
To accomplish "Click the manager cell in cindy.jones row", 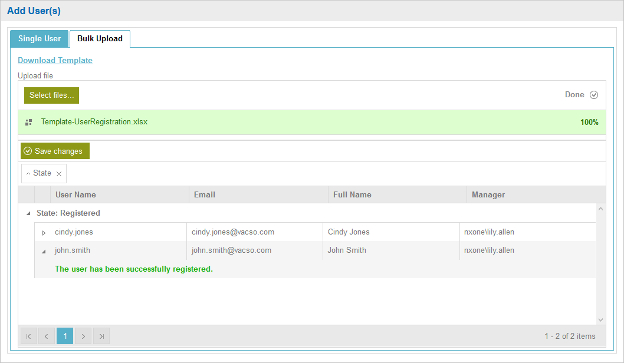I will 528,232.
